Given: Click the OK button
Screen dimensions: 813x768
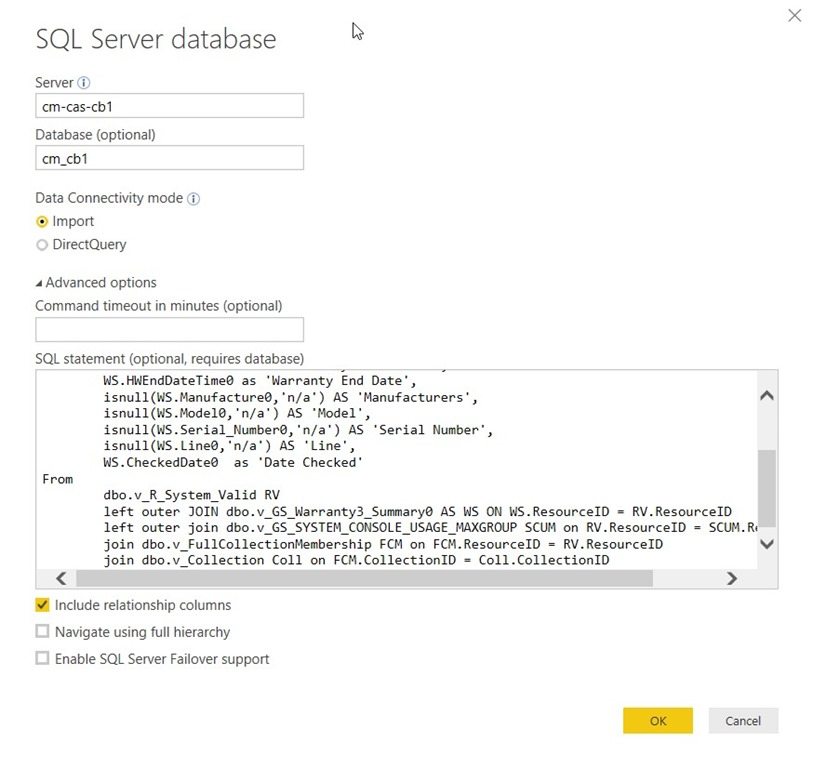Looking at the screenshot, I should click(x=657, y=720).
